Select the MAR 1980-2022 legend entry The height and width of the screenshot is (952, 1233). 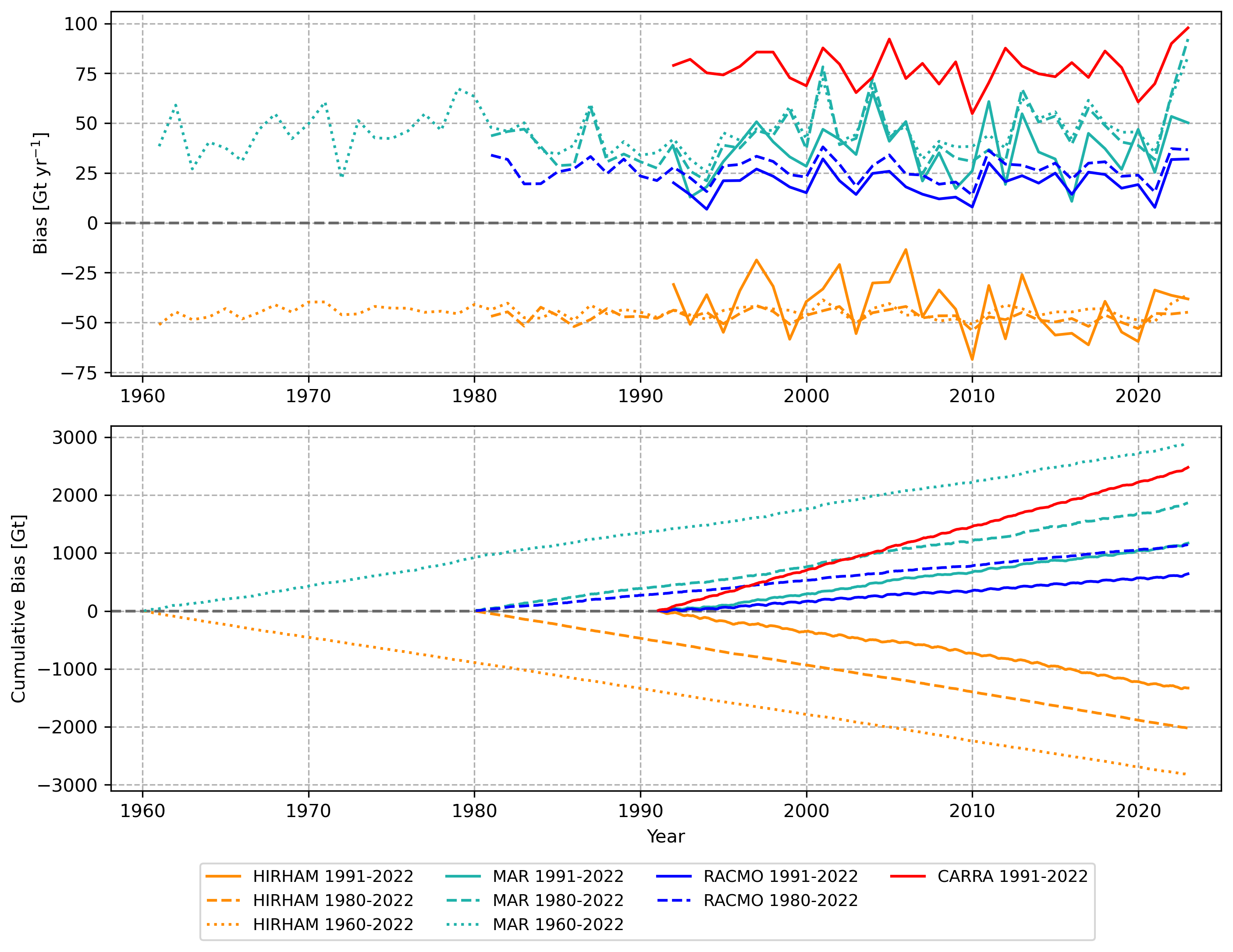coord(558,901)
